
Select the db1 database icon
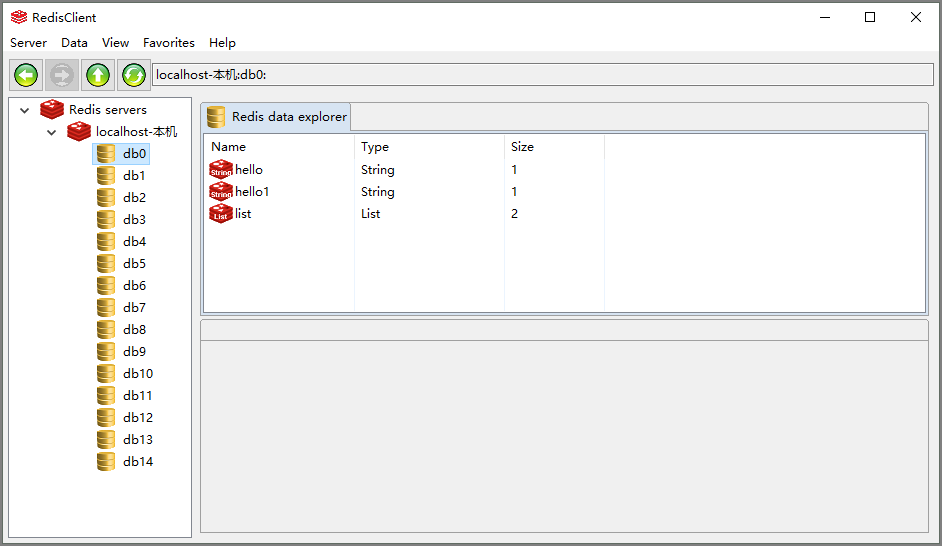pos(106,175)
